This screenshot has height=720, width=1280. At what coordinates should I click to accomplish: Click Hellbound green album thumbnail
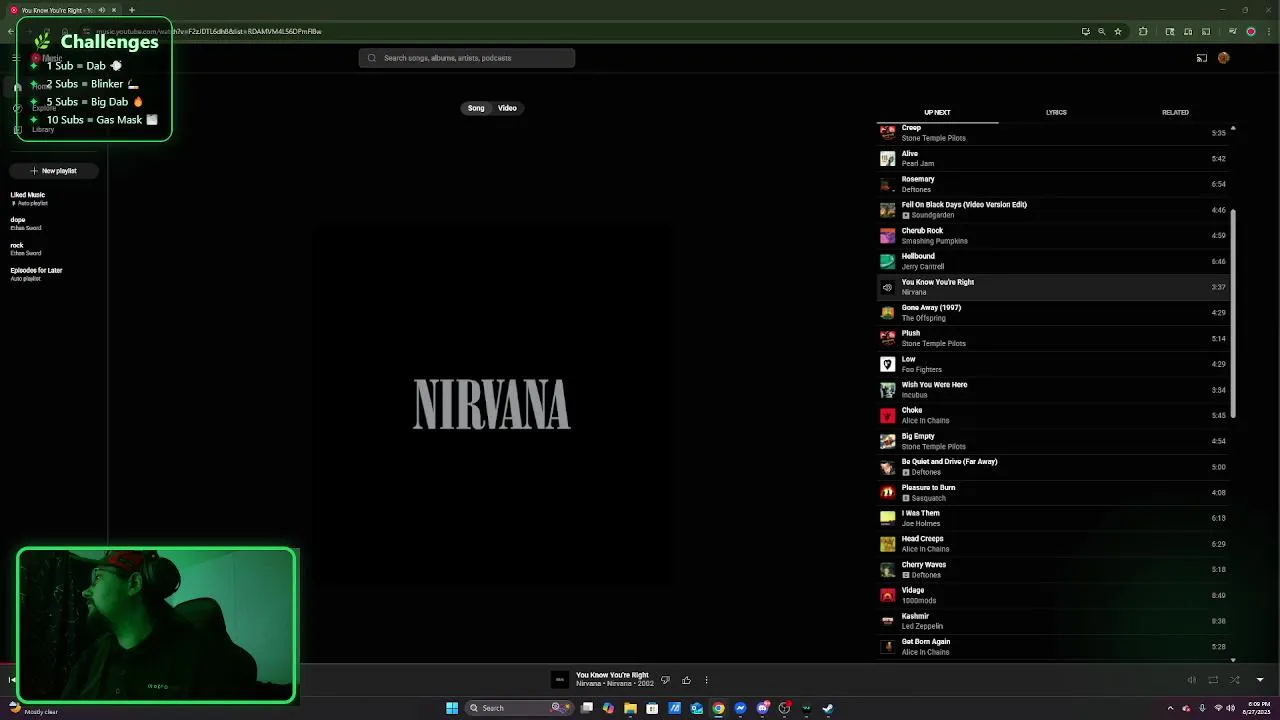point(887,261)
